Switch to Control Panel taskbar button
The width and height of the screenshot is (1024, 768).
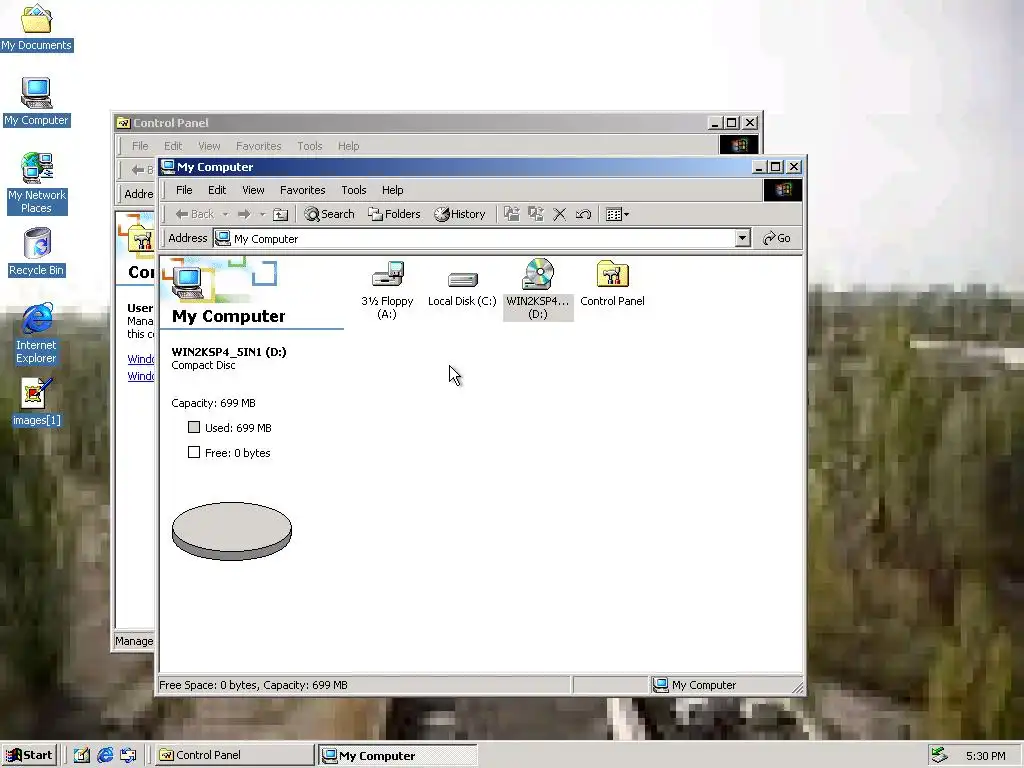(234, 755)
